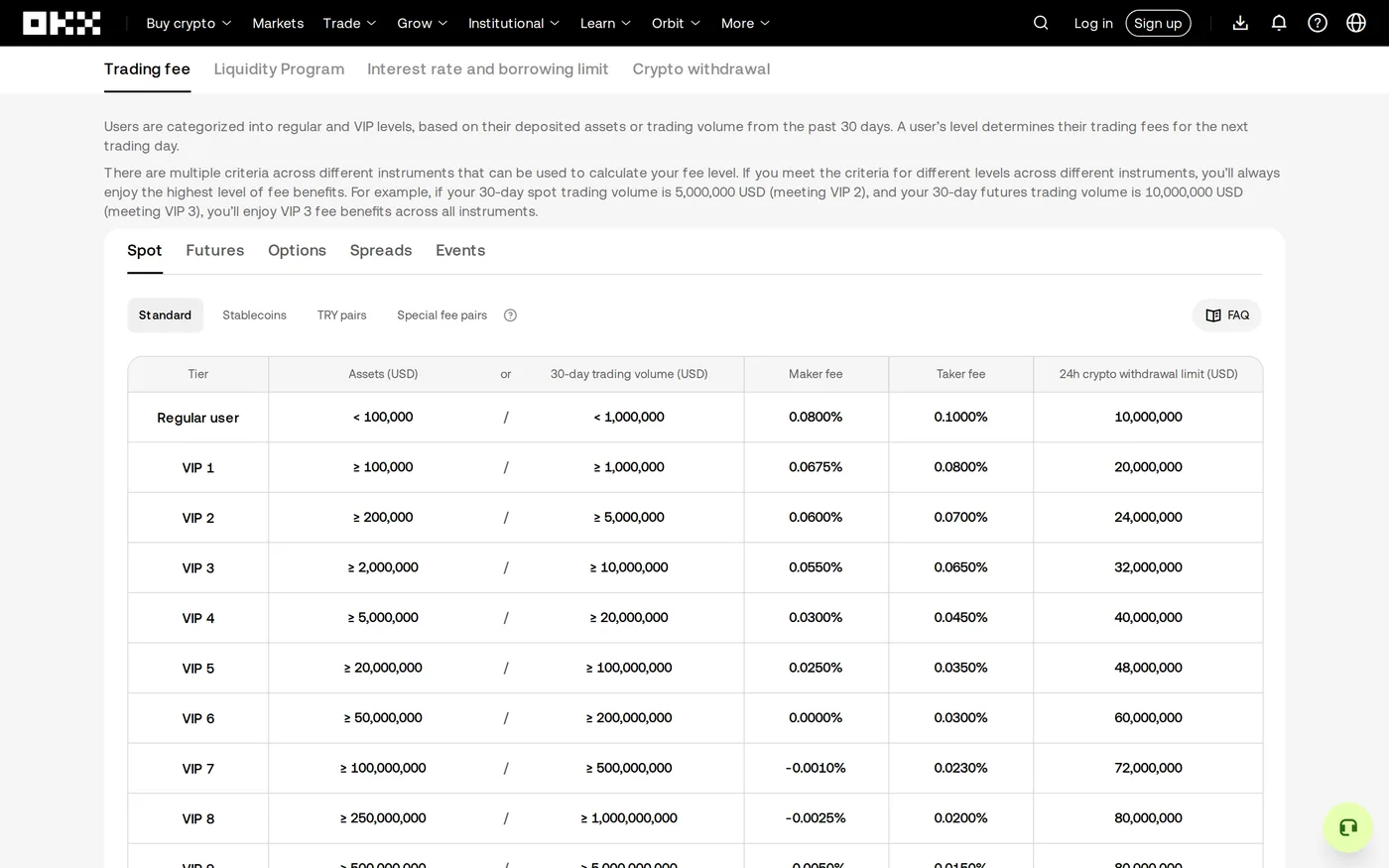Select the Special fee pairs filter
The height and width of the screenshot is (868, 1389).
pos(442,315)
